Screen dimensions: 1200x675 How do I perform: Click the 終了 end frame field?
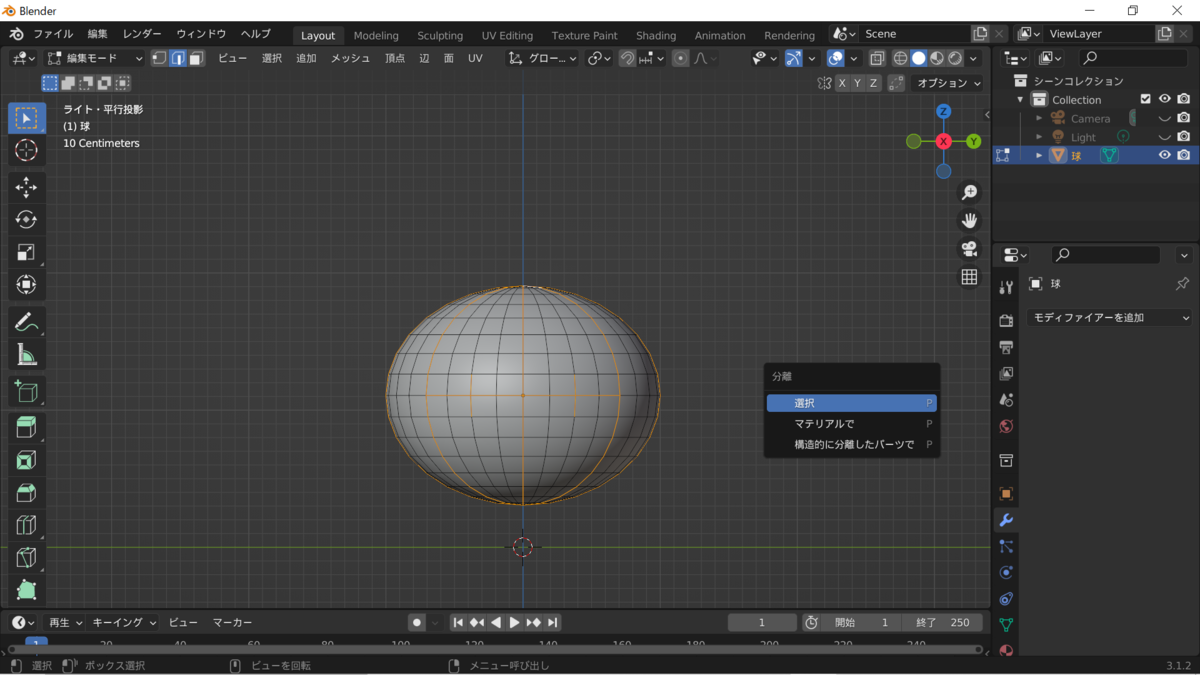click(942, 622)
